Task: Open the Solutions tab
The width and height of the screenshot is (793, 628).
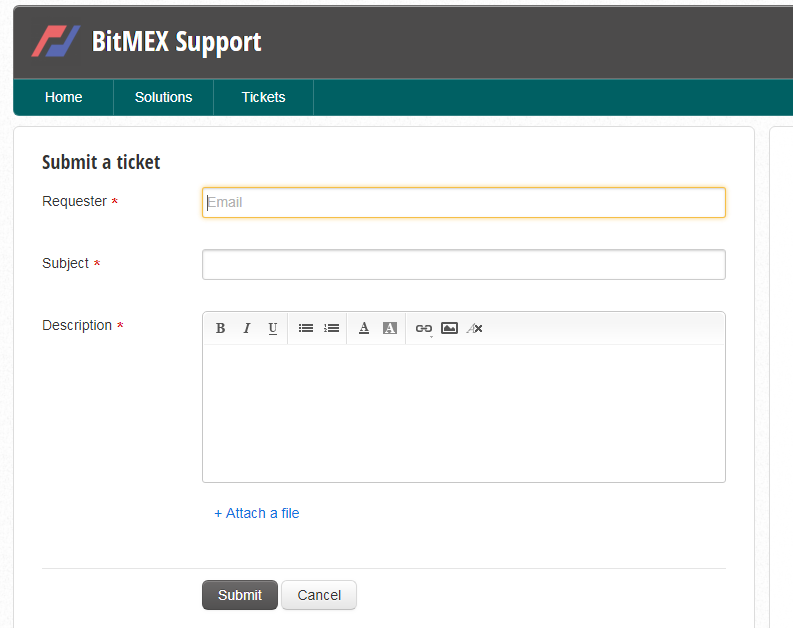Action: click(x=163, y=97)
